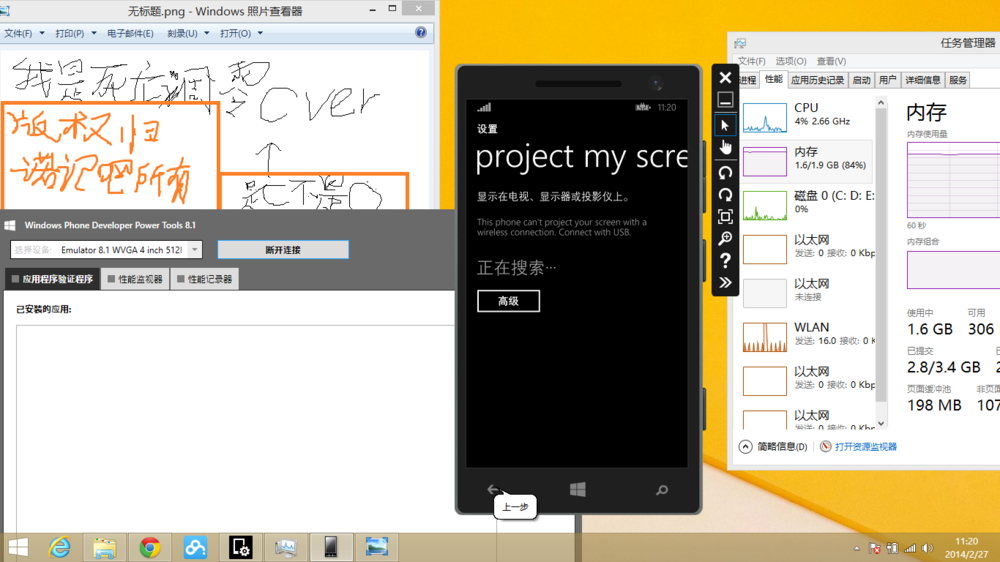Click 电子邮件(E) in Photo Viewer
Image resolution: width=1000 pixels, height=562 pixels.
coord(130,33)
